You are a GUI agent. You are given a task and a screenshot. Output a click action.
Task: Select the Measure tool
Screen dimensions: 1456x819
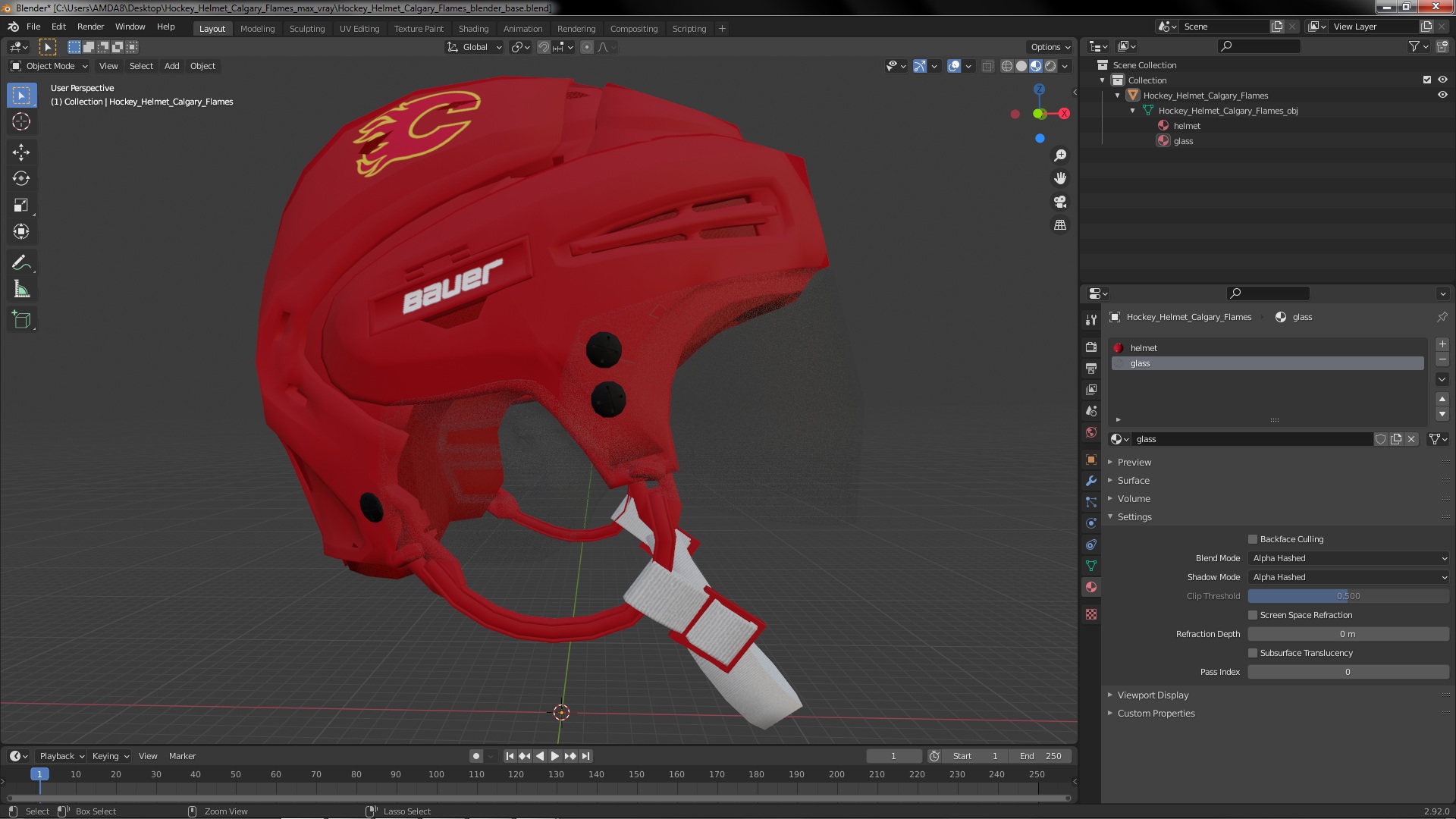pos(21,289)
